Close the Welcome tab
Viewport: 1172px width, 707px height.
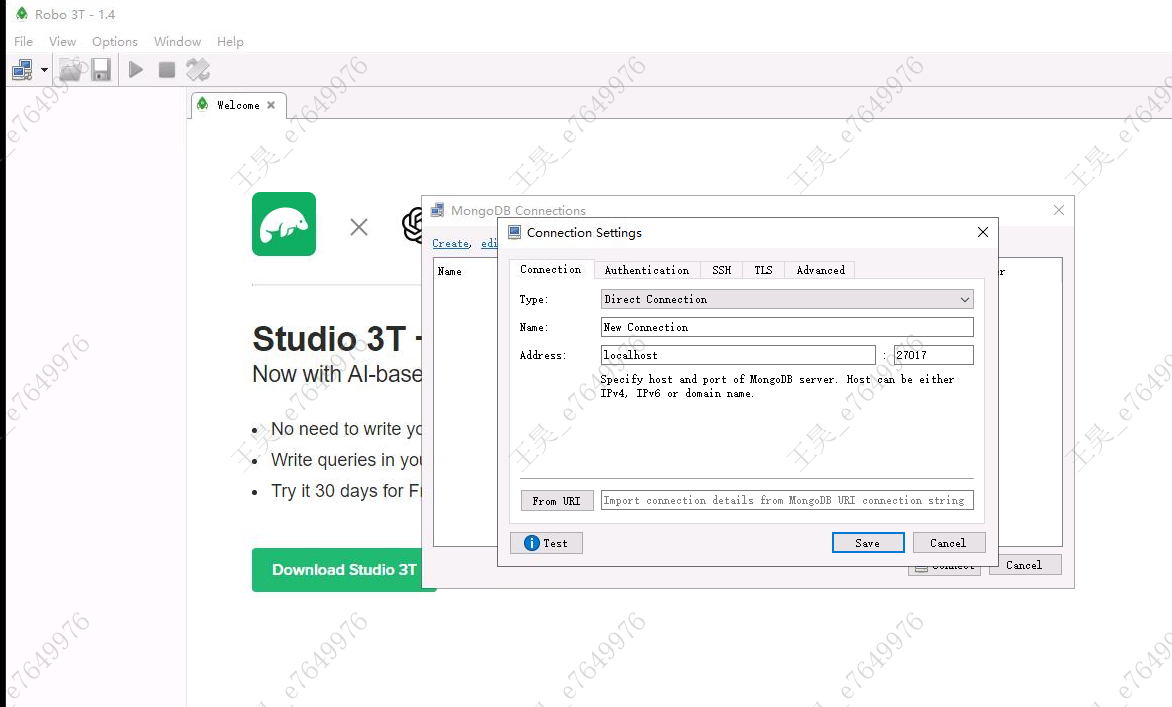coord(271,105)
